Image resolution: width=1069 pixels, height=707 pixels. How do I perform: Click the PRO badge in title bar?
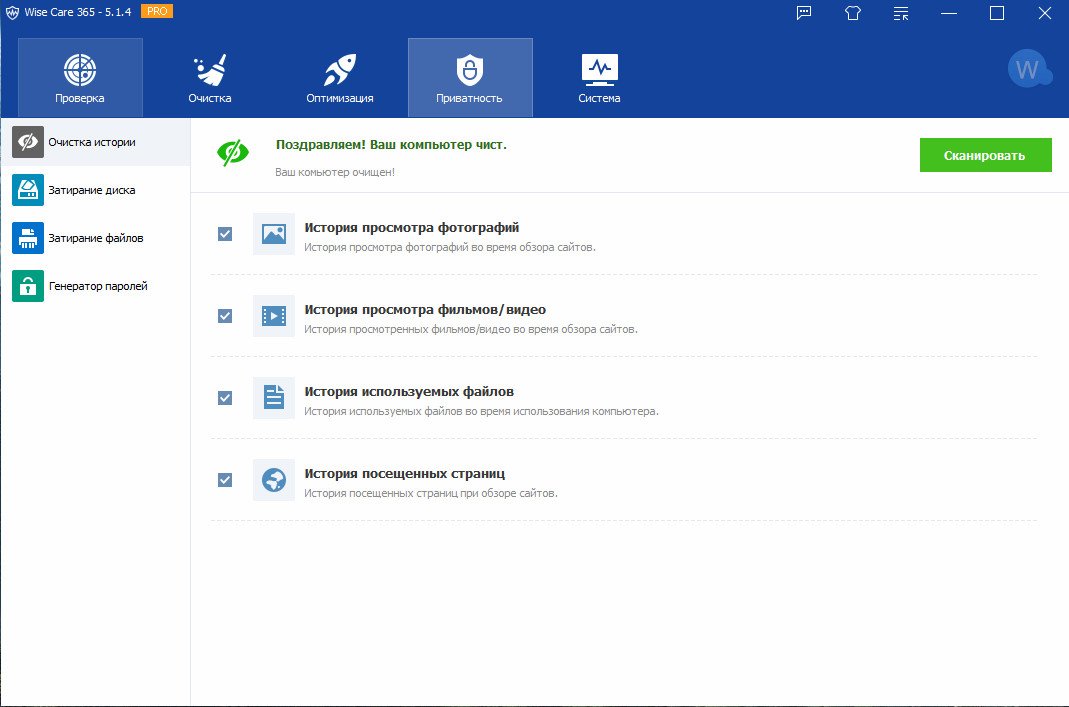click(x=156, y=11)
